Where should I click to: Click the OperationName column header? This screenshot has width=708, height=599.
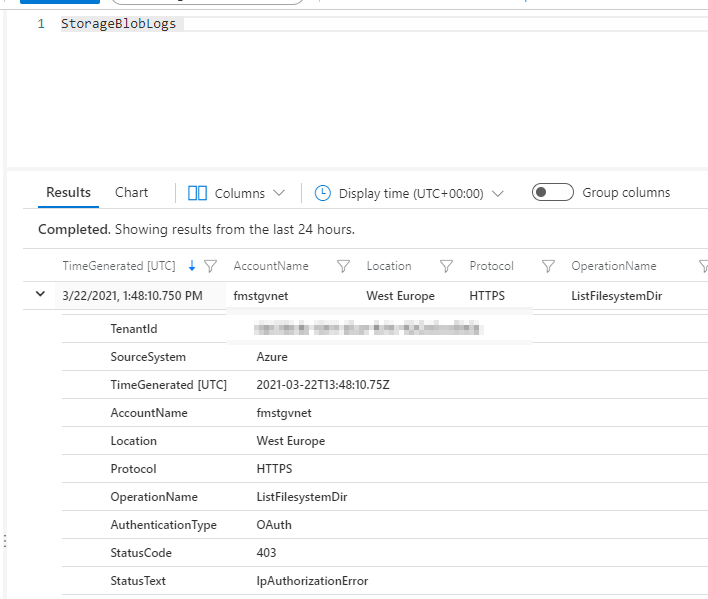pos(614,266)
